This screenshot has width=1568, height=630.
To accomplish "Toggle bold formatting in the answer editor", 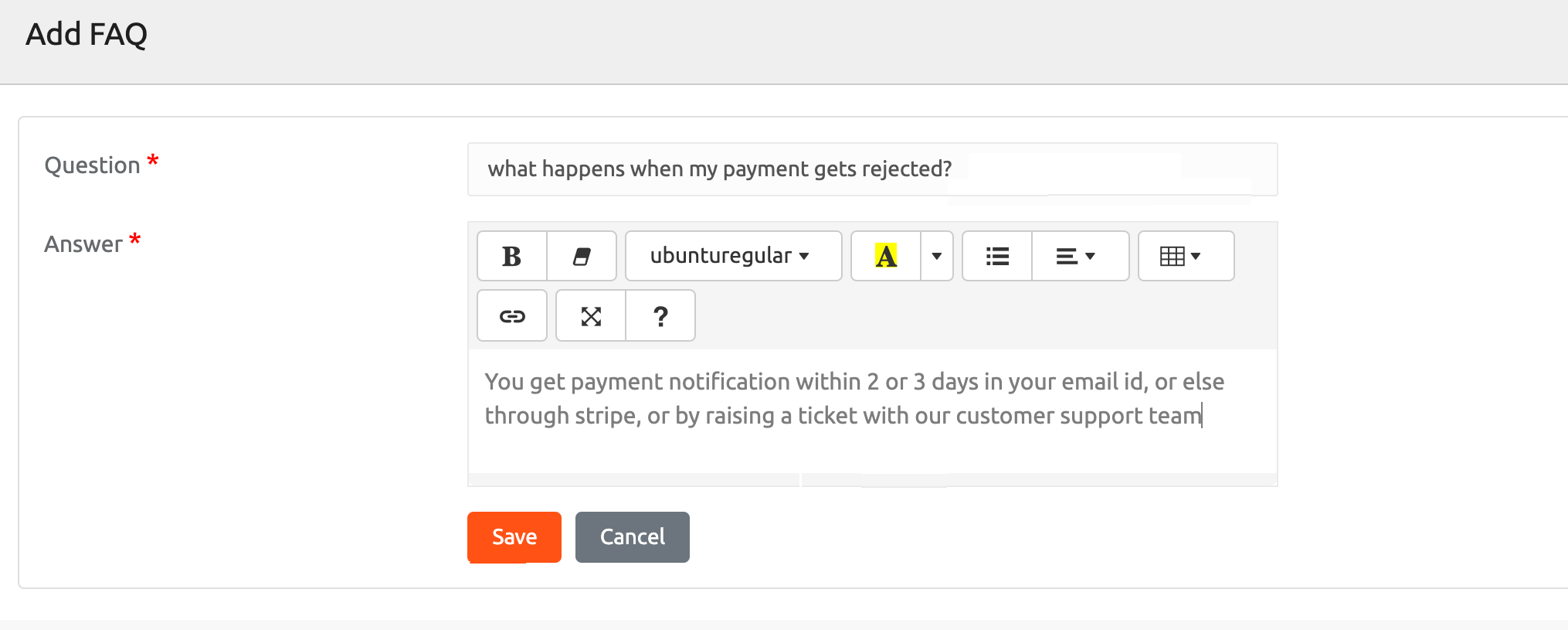I will coord(511,256).
